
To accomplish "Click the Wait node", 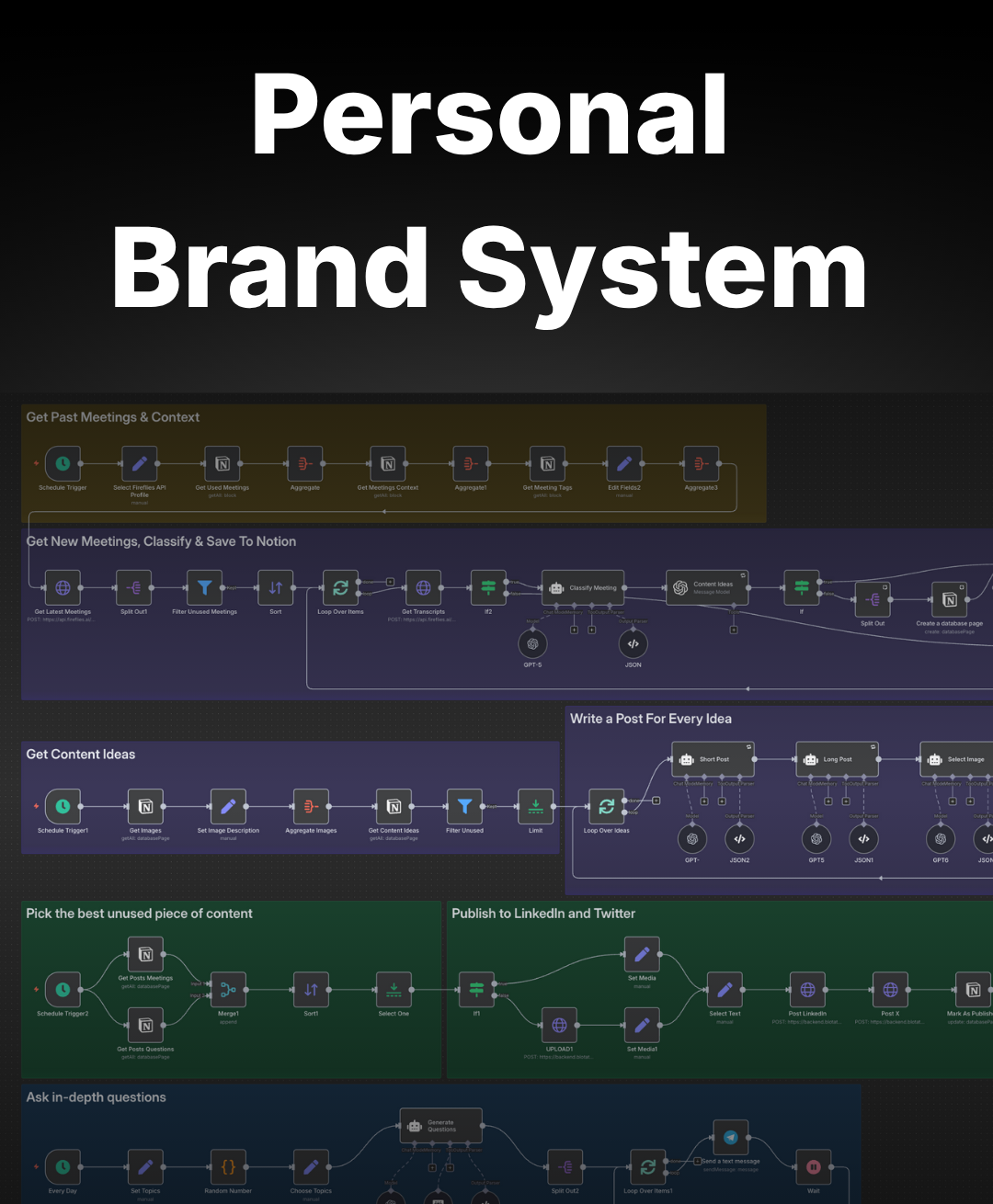I will click(x=814, y=1166).
